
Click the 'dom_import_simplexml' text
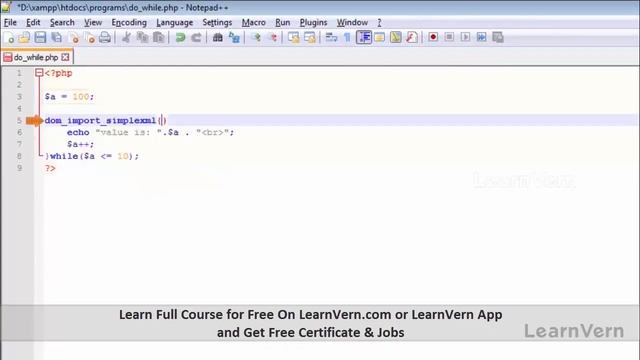tap(100, 120)
